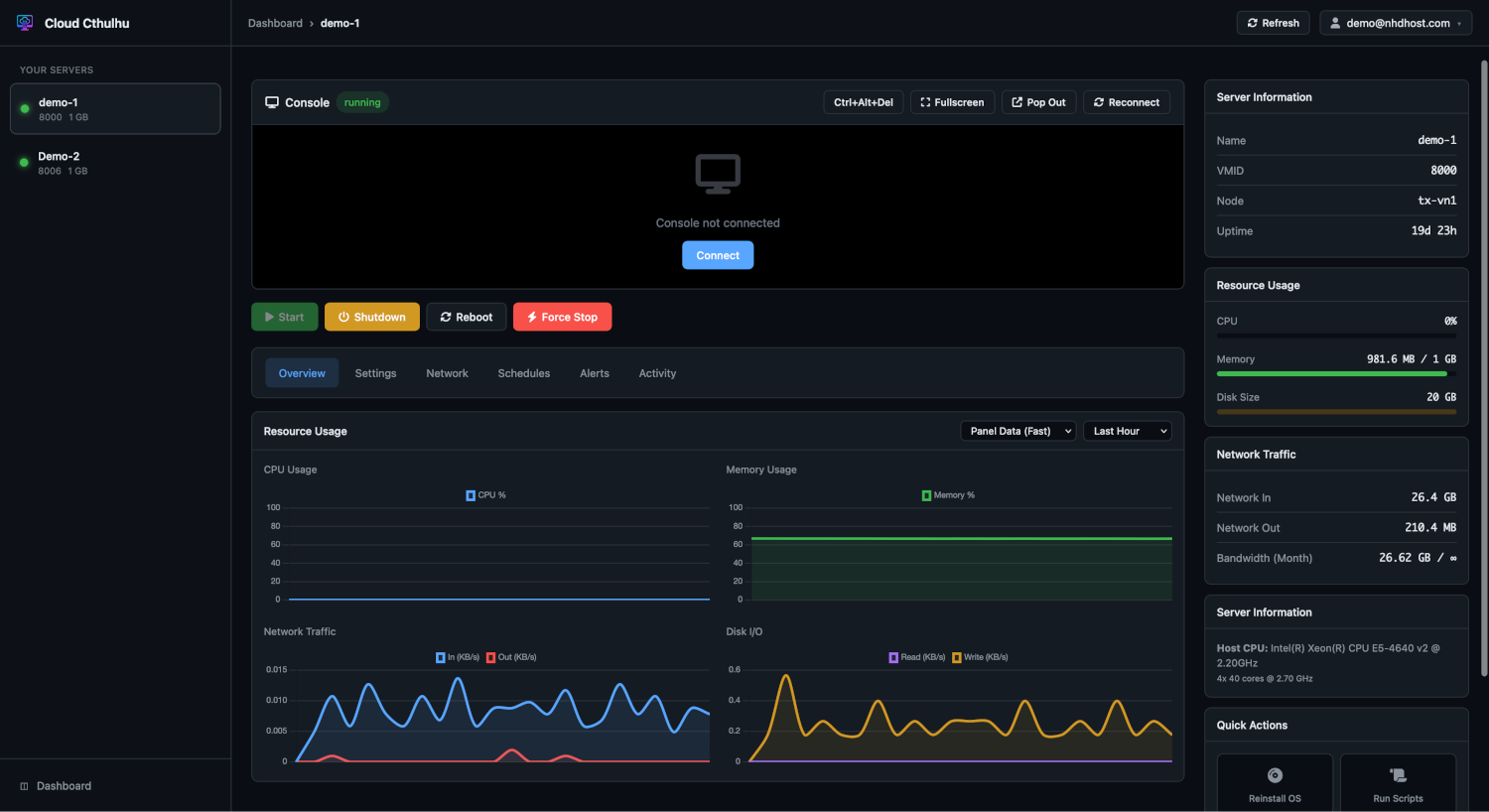1489x812 pixels.
Task: Expand the demo@nhdhost.com account menu
Action: tap(1395, 22)
